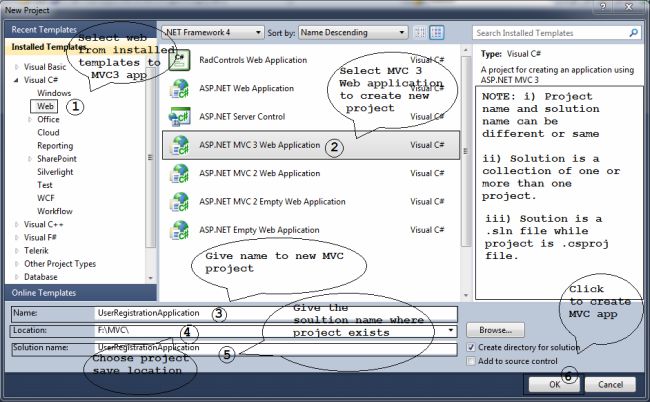Select the Workflow category
Screen dimensions: 650x402
[55, 211]
